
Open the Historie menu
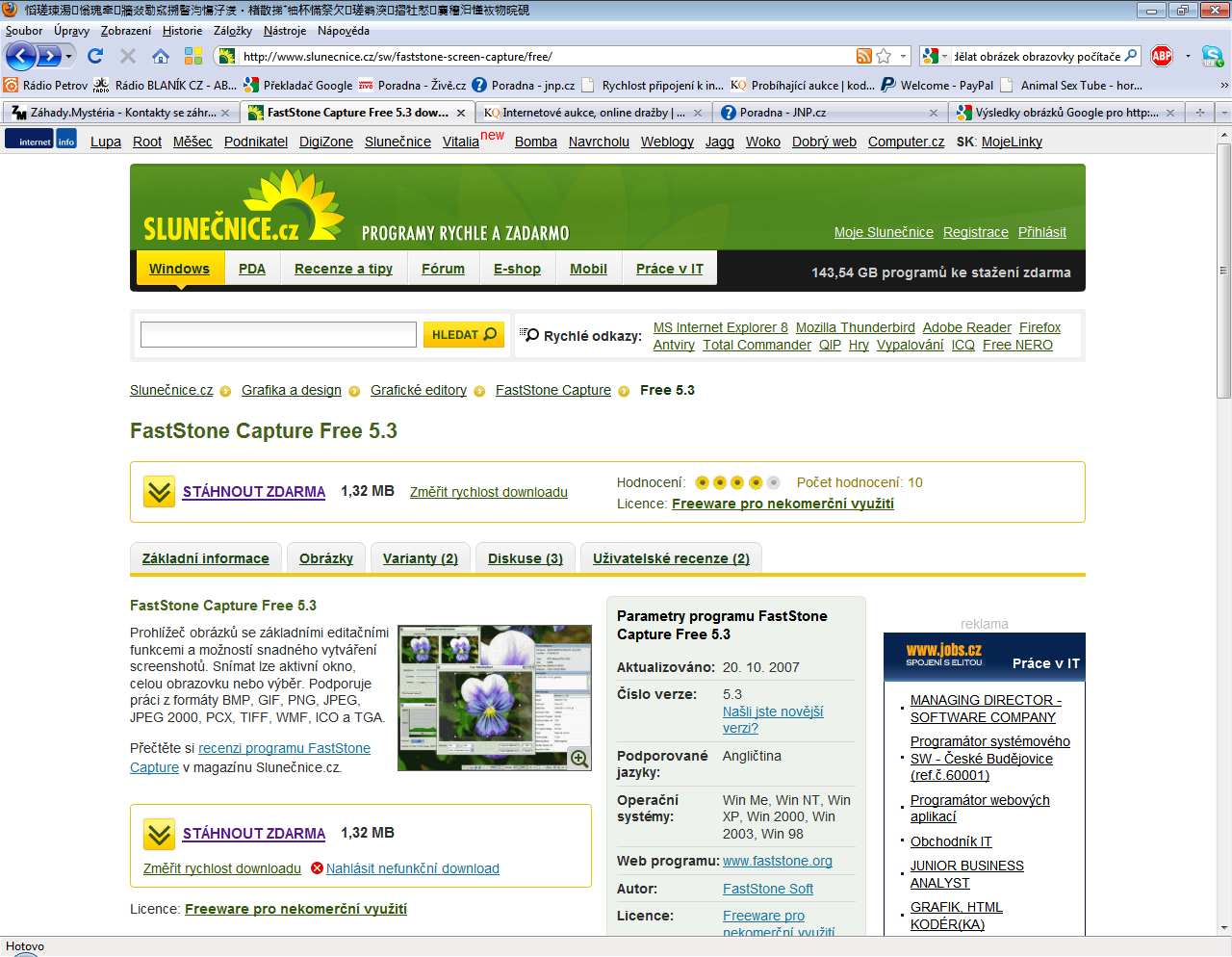tap(183, 31)
